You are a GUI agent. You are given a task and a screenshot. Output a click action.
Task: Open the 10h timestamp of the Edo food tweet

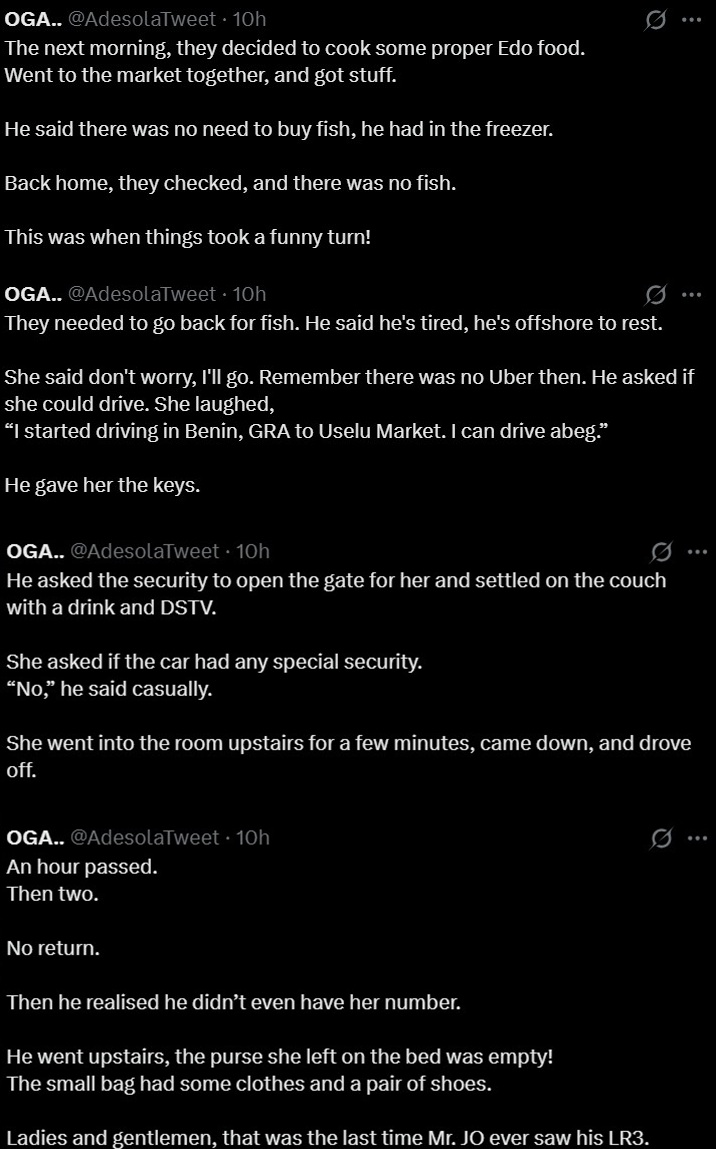249,19
